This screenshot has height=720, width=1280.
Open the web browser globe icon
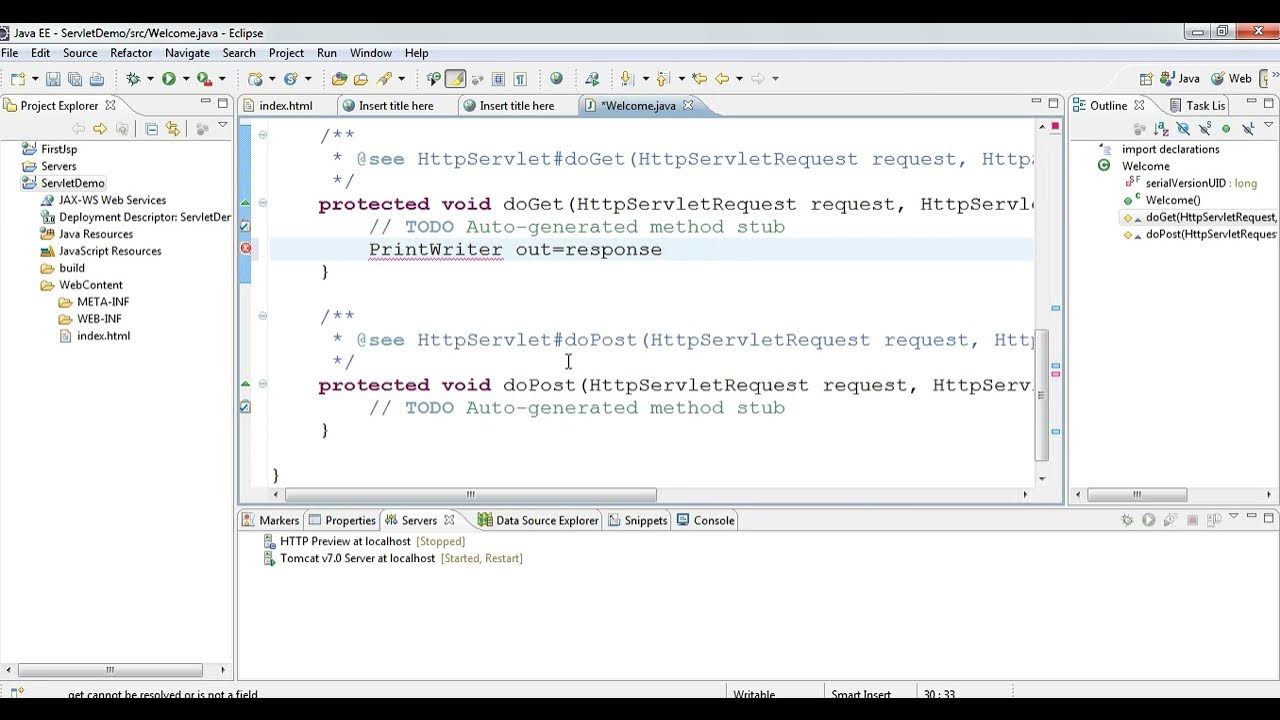[x=556, y=78]
